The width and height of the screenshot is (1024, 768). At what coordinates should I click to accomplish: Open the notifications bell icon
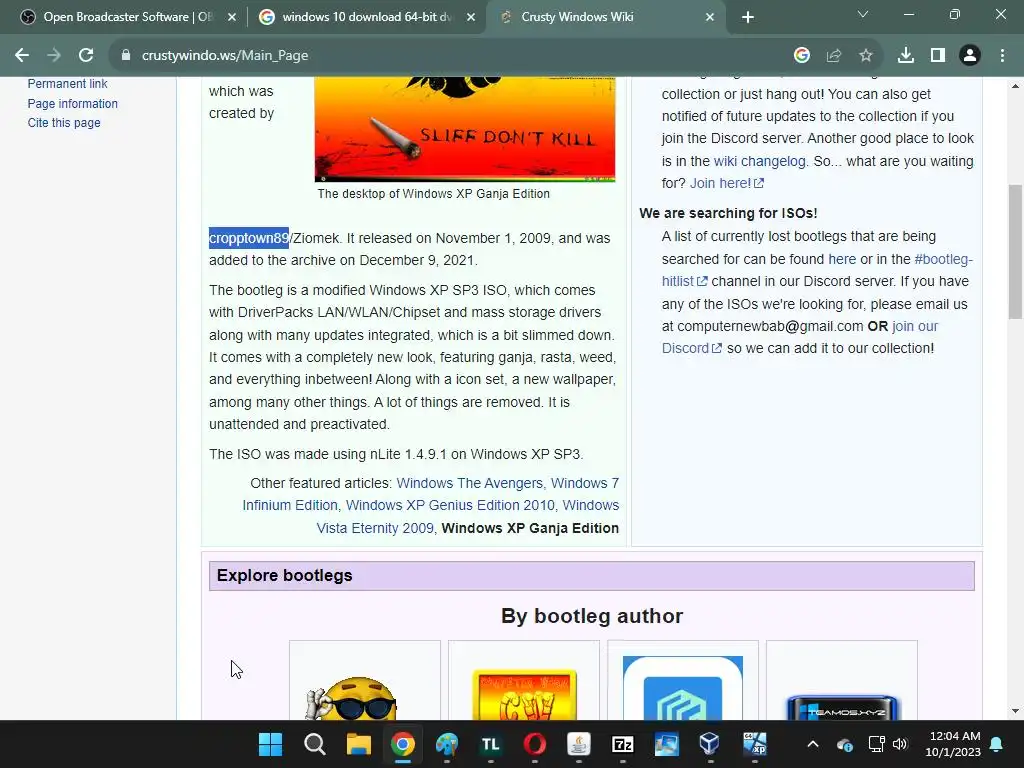pos(997,744)
